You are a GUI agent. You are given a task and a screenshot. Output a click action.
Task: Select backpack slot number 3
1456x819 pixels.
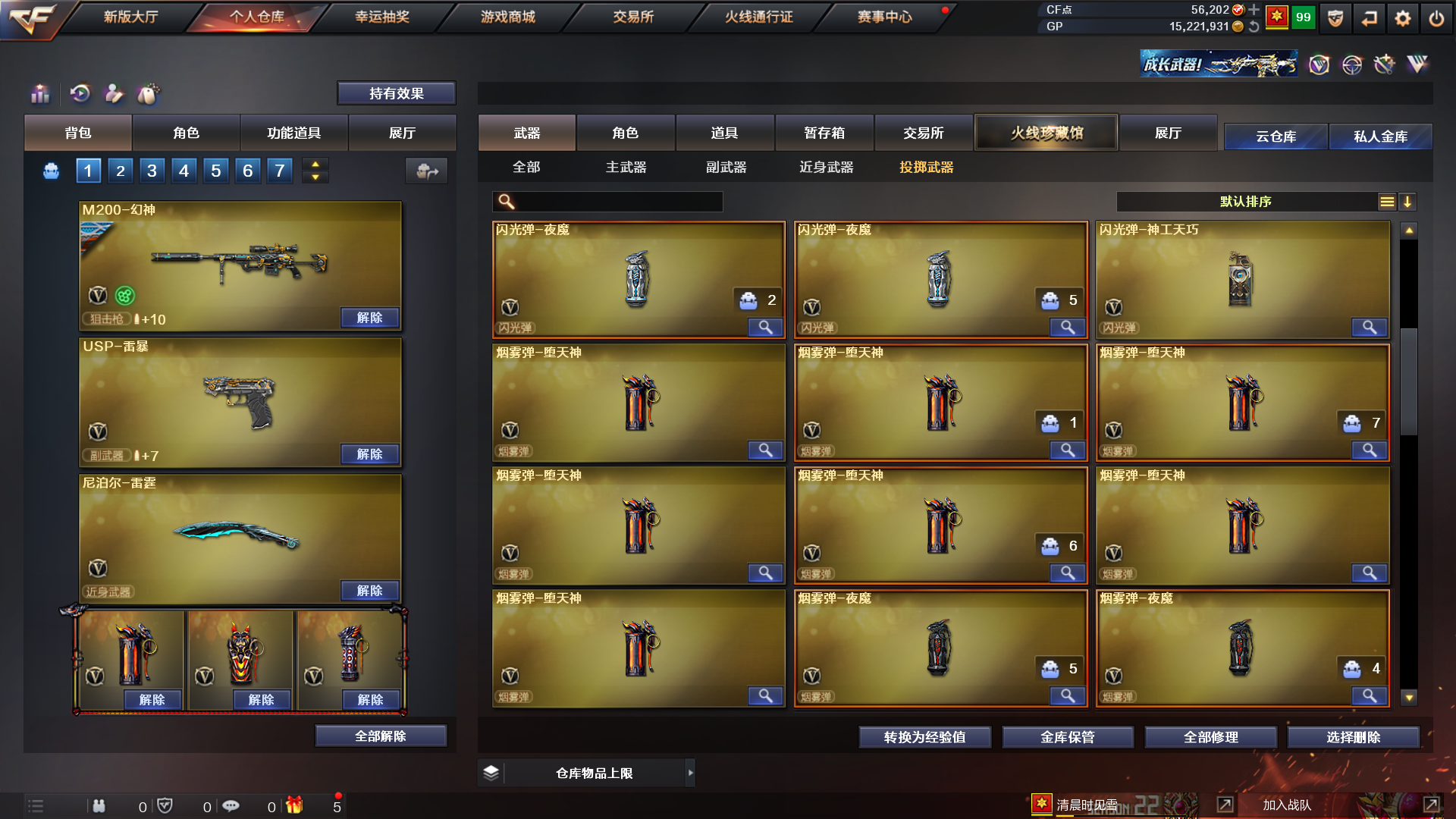(x=152, y=171)
